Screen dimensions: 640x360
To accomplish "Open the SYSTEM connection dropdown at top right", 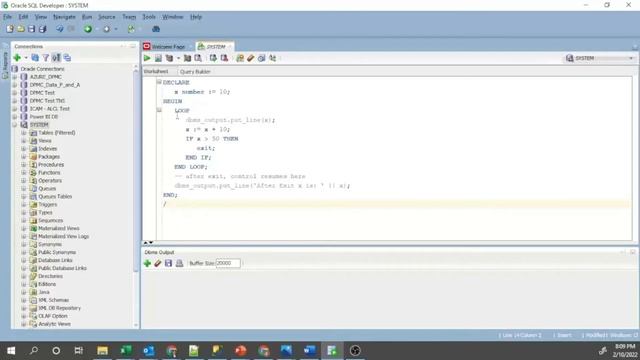I will click(x=631, y=58).
